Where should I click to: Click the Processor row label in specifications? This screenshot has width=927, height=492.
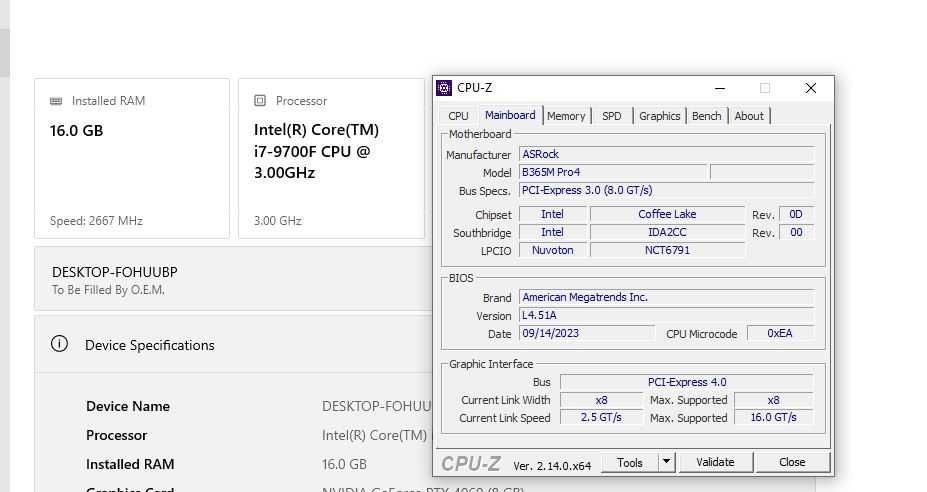point(116,435)
